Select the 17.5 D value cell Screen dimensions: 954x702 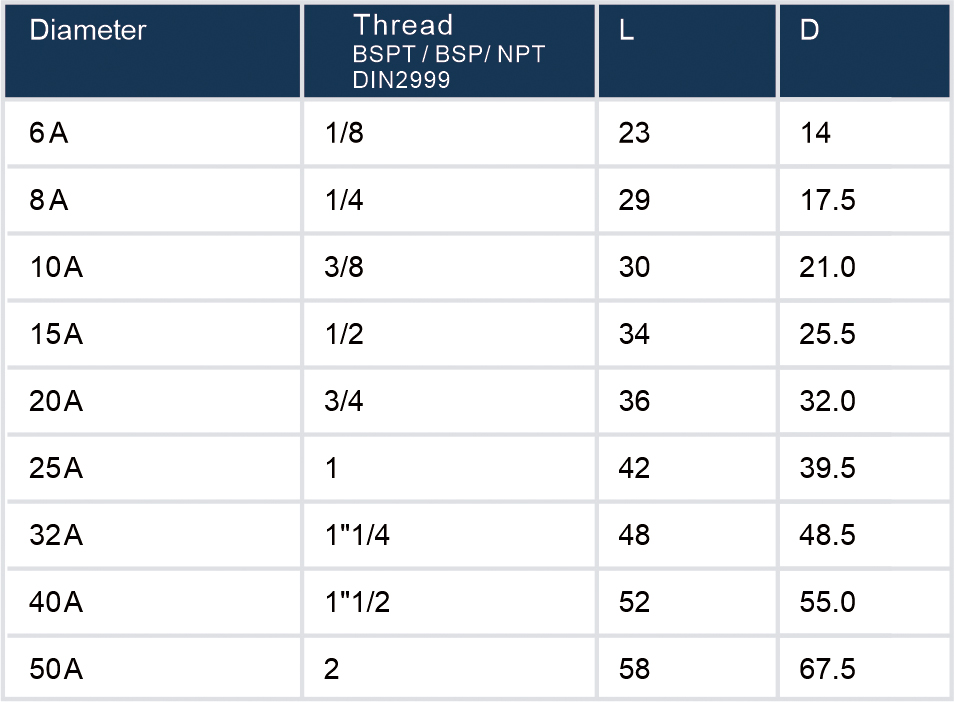pos(828,200)
